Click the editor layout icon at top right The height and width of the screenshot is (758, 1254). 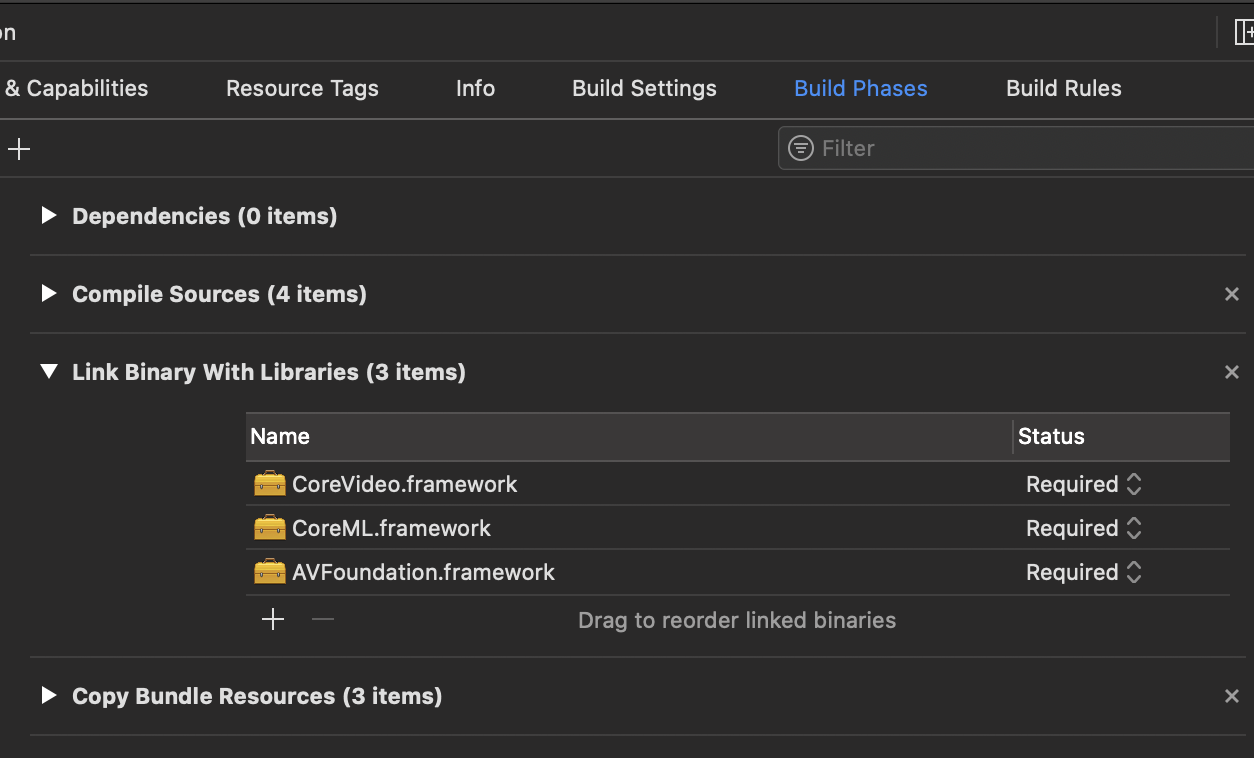pyautogui.click(x=1243, y=32)
